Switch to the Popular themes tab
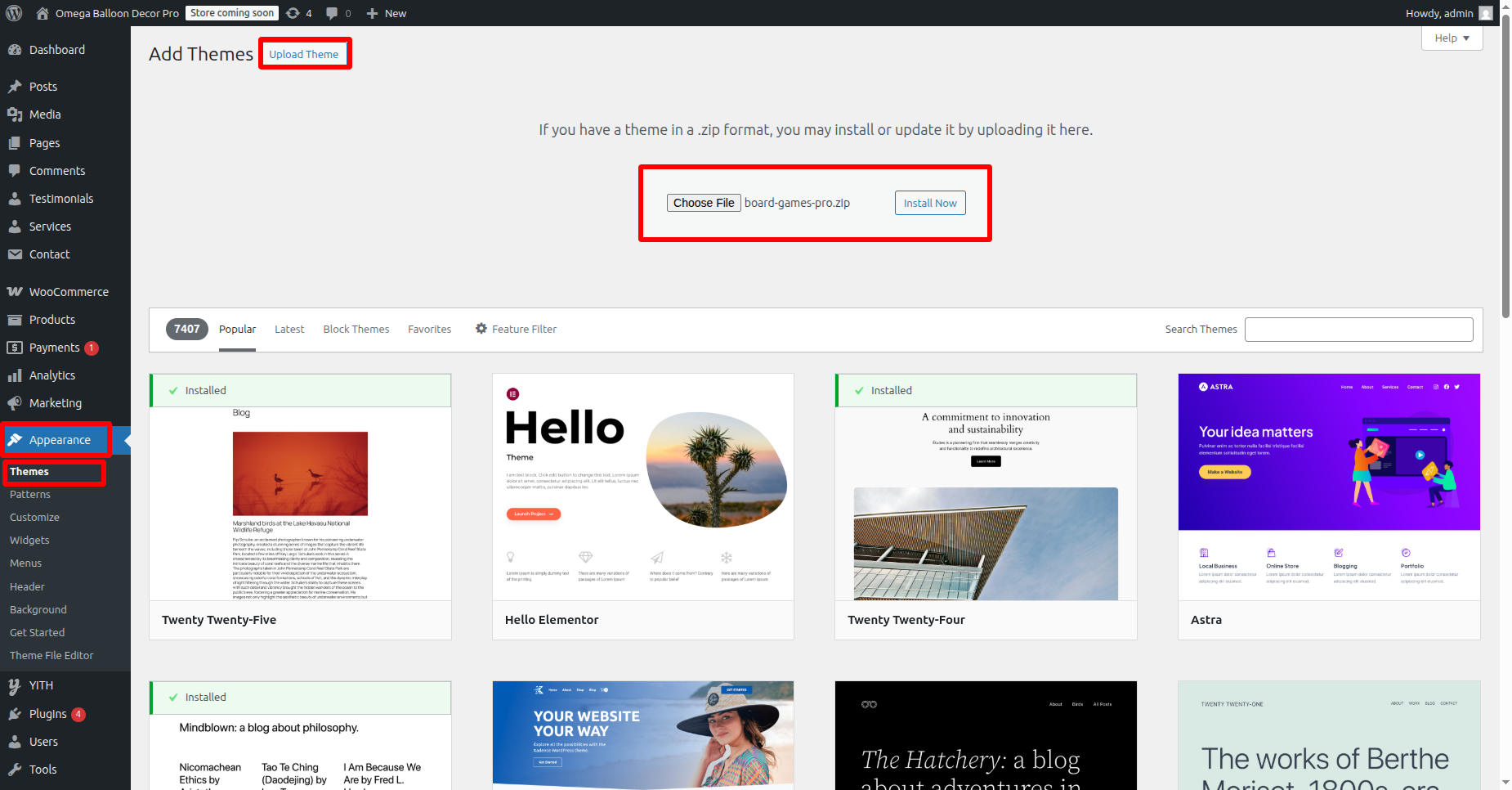1512x790 pixels. point(237,329)
